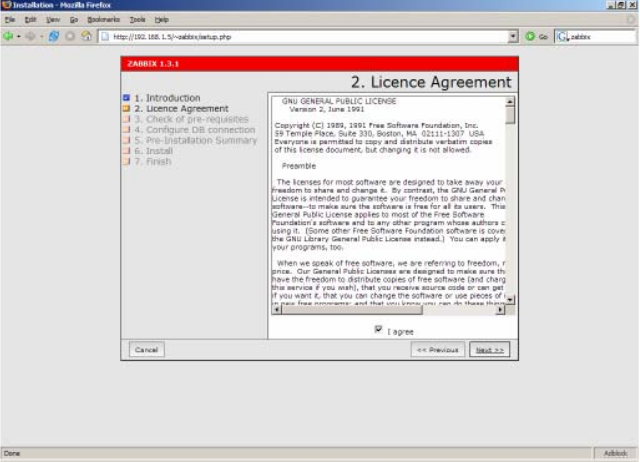Viewport: 640px width, 462px height.
Task: Open the File menu
Action: click(10, 20)
